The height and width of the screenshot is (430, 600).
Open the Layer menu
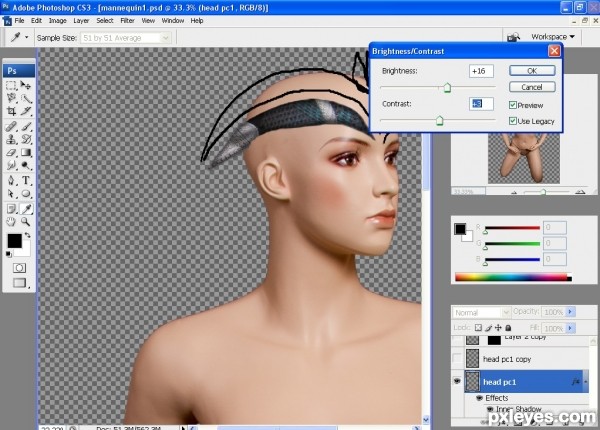pyautogui.click(x=81, y=21)
